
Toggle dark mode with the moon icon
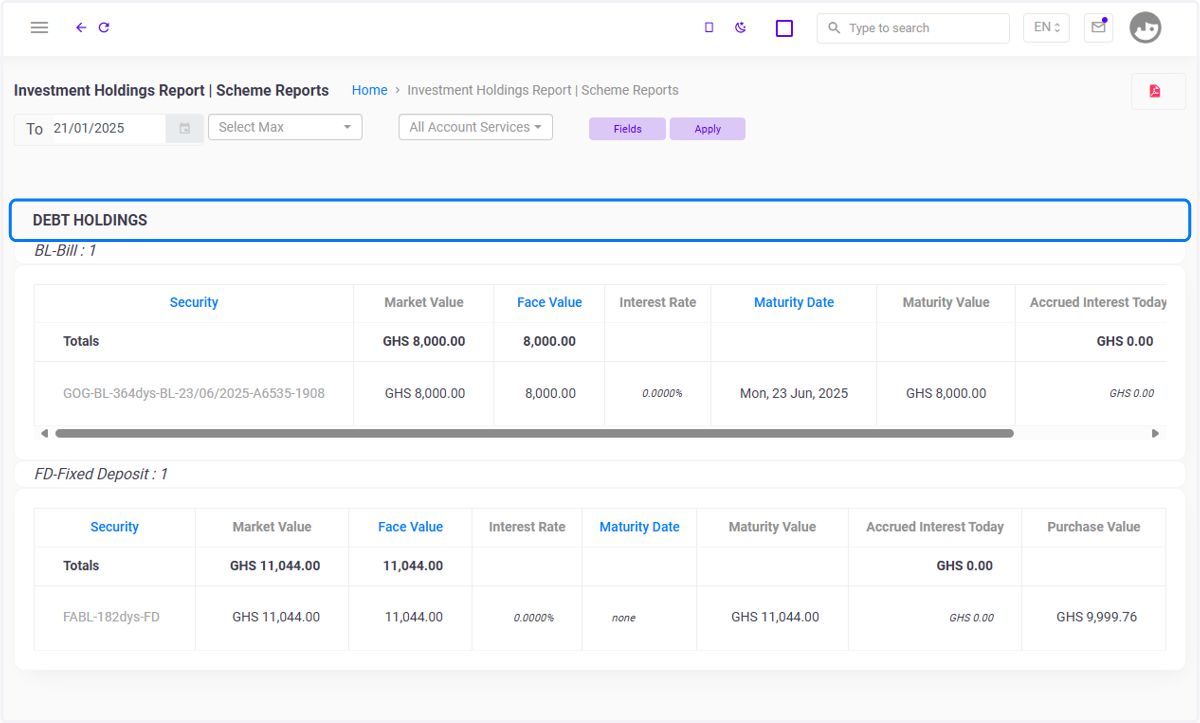pyautogui.click(x=741, y=28)
